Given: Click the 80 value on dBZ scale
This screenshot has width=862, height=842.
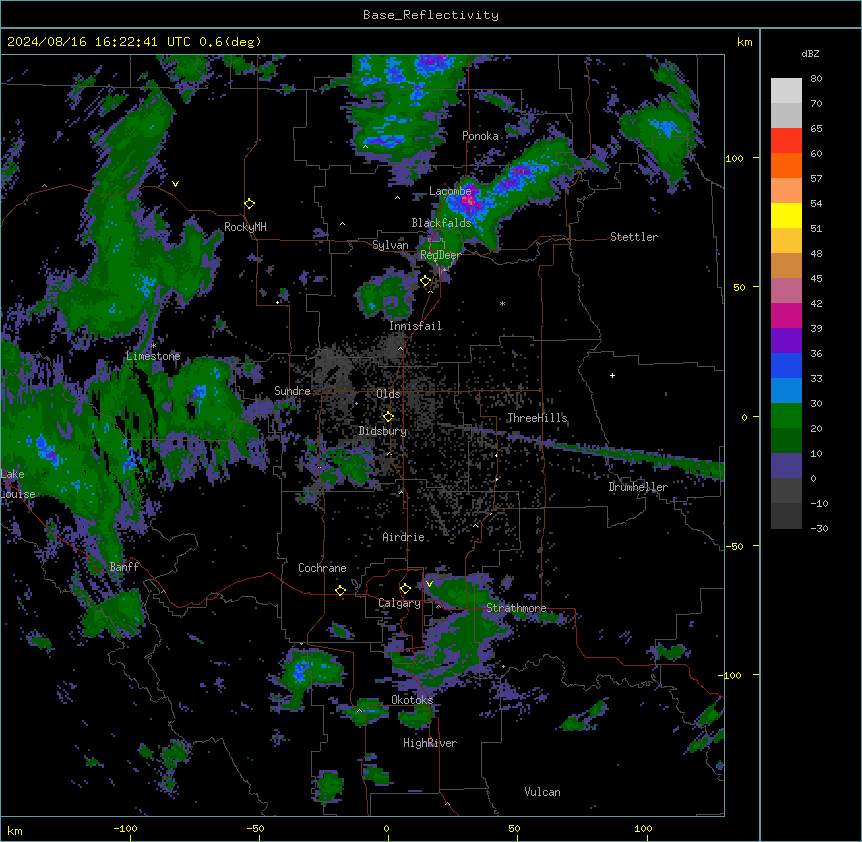Looking at the screenshot, I should [816, 79].
